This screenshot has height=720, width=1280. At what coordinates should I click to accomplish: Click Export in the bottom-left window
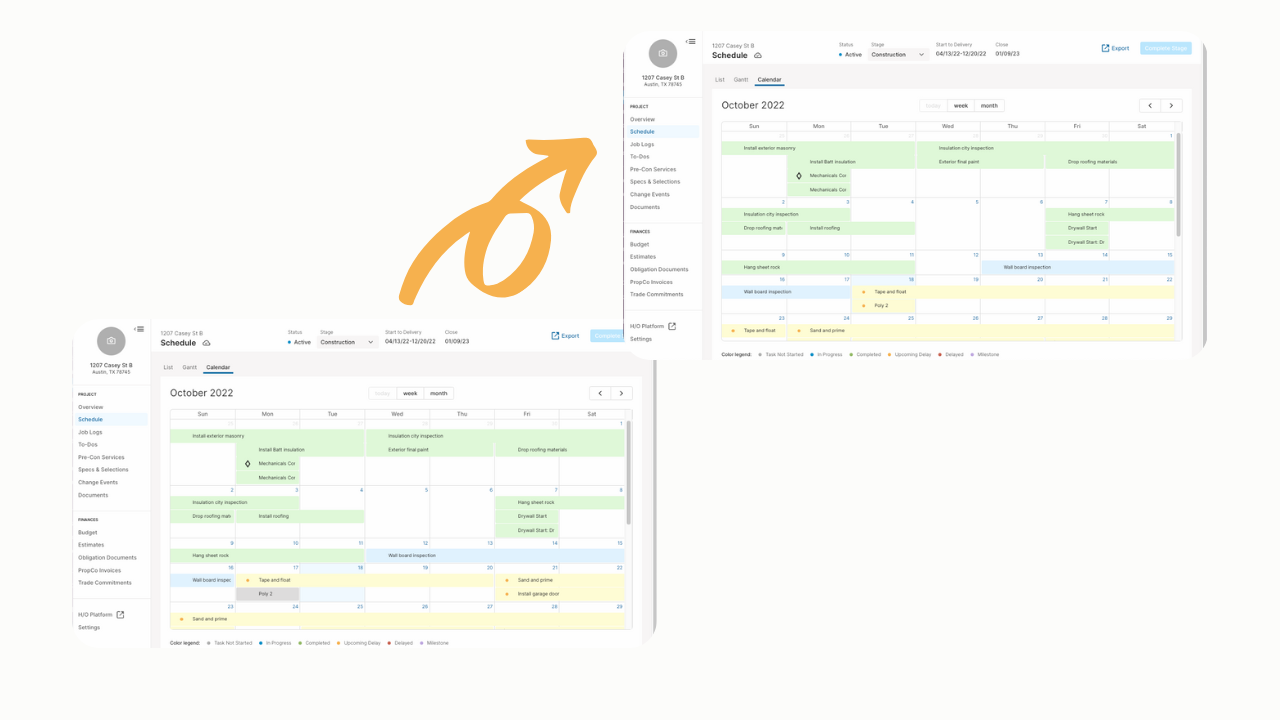565,336
